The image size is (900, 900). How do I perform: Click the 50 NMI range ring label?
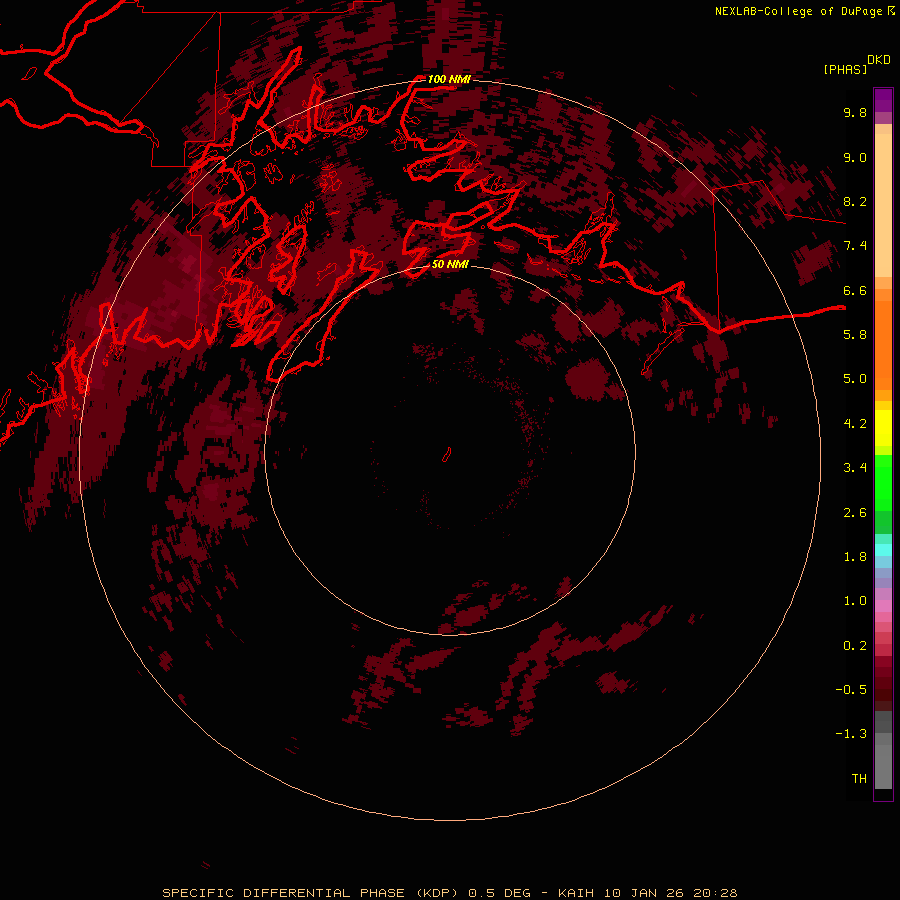(x=450, y=264)
